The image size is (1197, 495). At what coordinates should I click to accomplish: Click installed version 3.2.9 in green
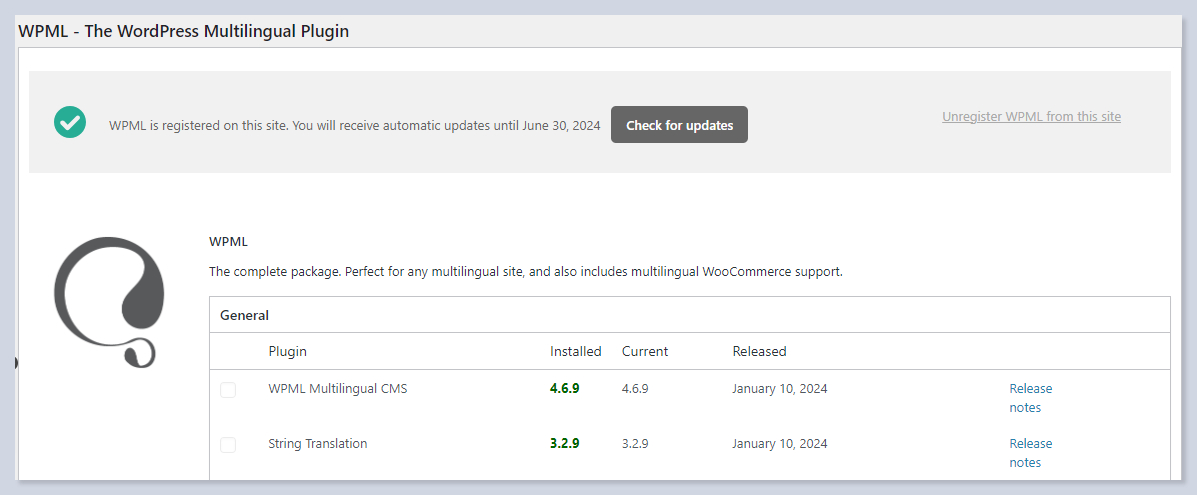click(564, 444)
